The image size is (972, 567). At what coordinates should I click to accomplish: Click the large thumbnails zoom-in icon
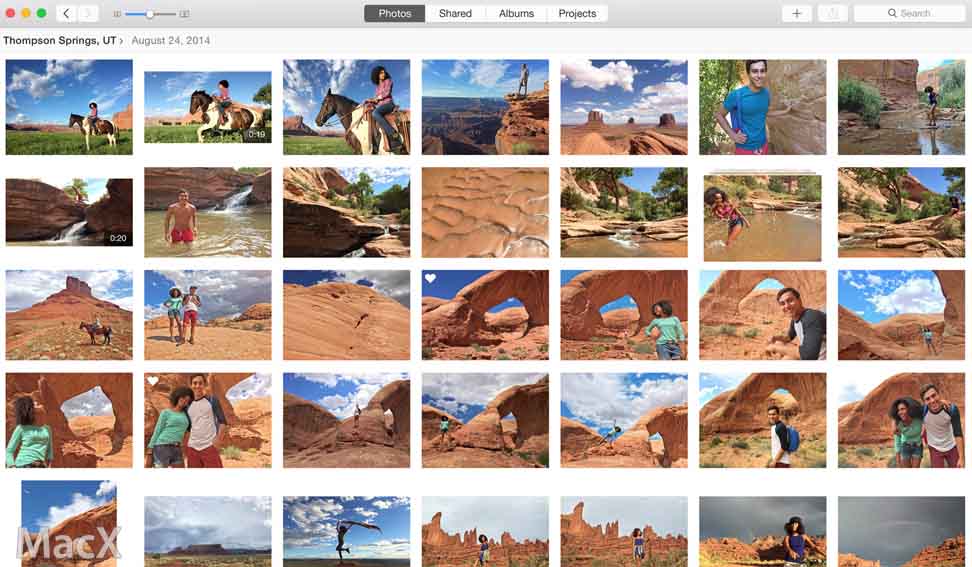click(x=184, y=14)
